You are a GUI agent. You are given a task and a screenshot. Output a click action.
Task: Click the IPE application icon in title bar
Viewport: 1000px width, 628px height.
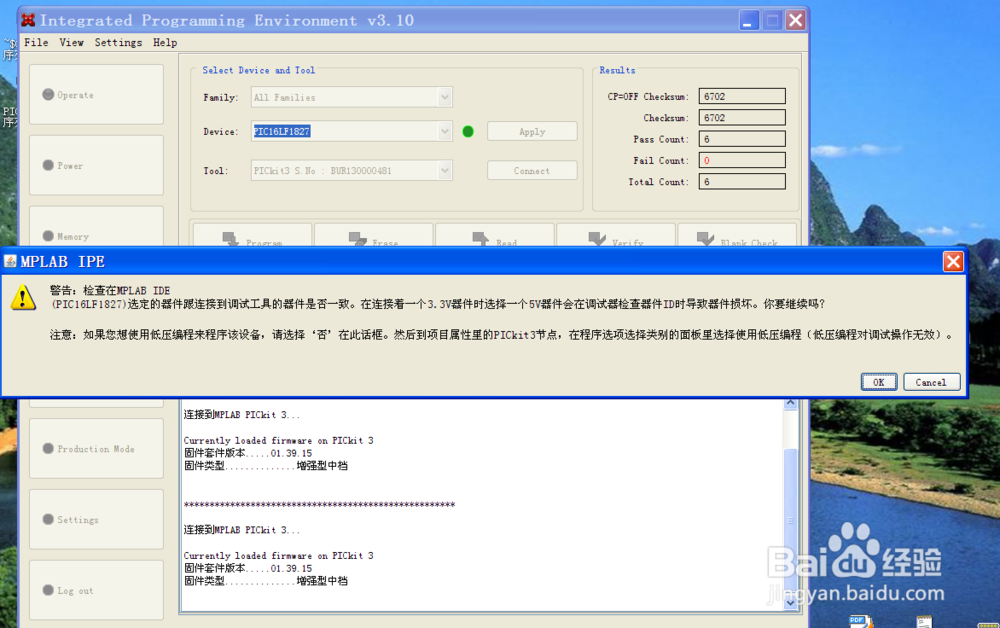coord(28,20)
